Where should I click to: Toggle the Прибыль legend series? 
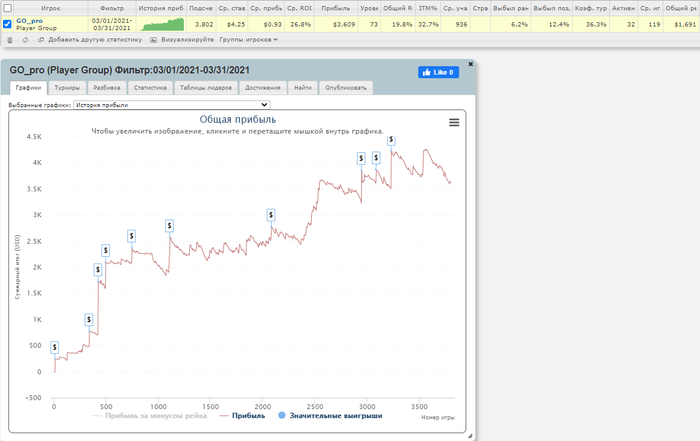242,416
